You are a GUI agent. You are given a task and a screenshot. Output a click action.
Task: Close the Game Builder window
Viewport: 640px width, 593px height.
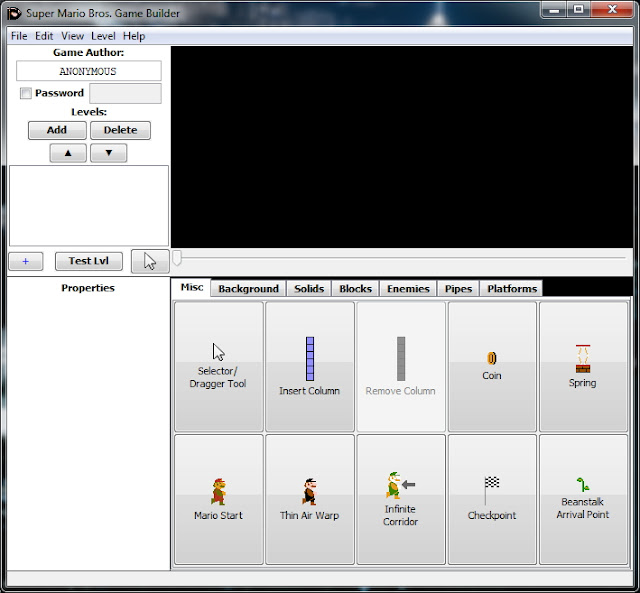coord(612,10)
